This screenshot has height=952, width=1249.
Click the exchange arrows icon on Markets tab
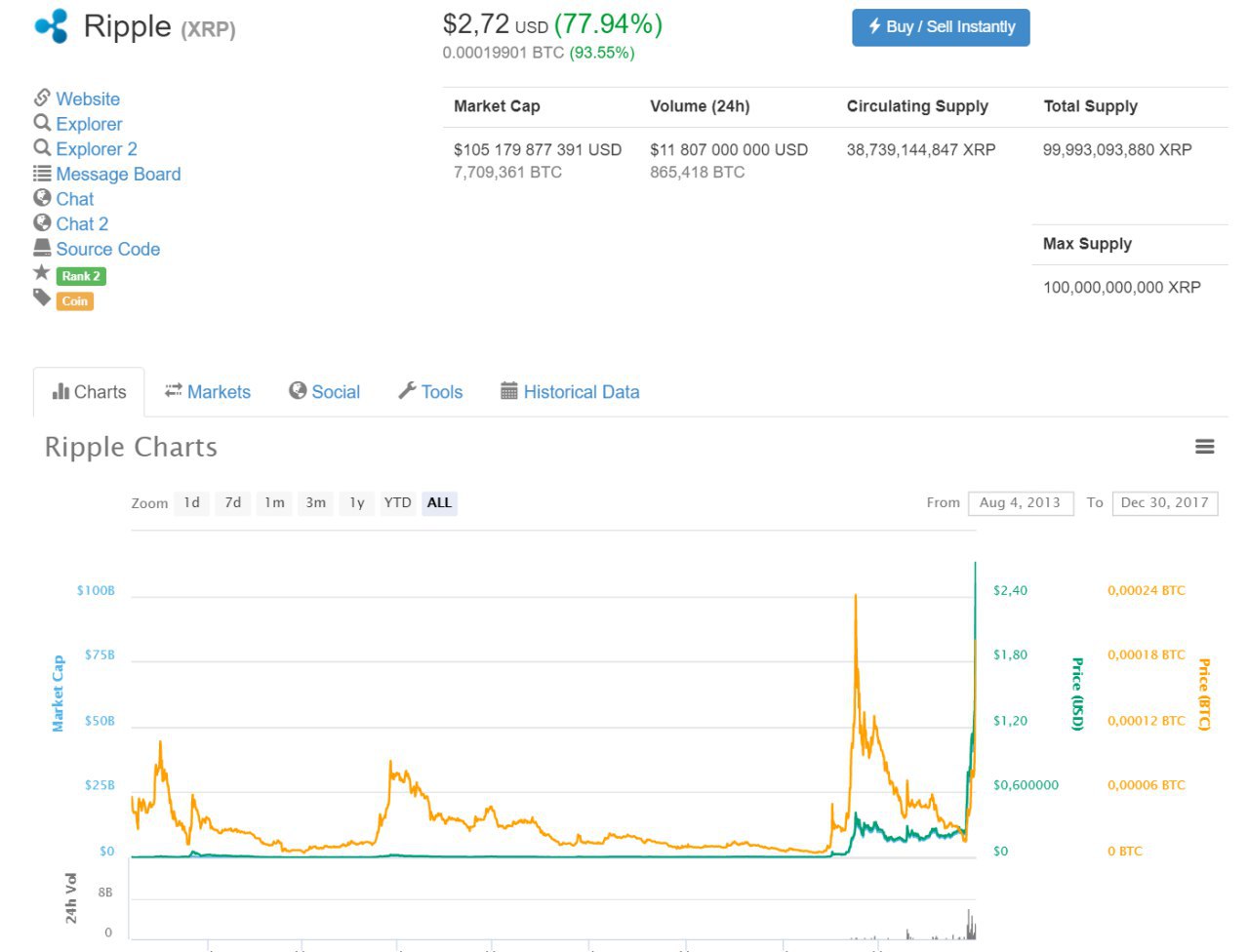tap(174, 391)
